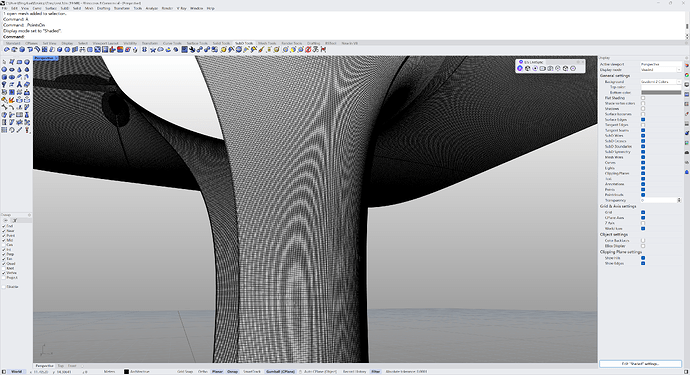This screenshot has height=375, width=690.
Task: Click add viewport tab icon
Action: [x=82, y=366]
